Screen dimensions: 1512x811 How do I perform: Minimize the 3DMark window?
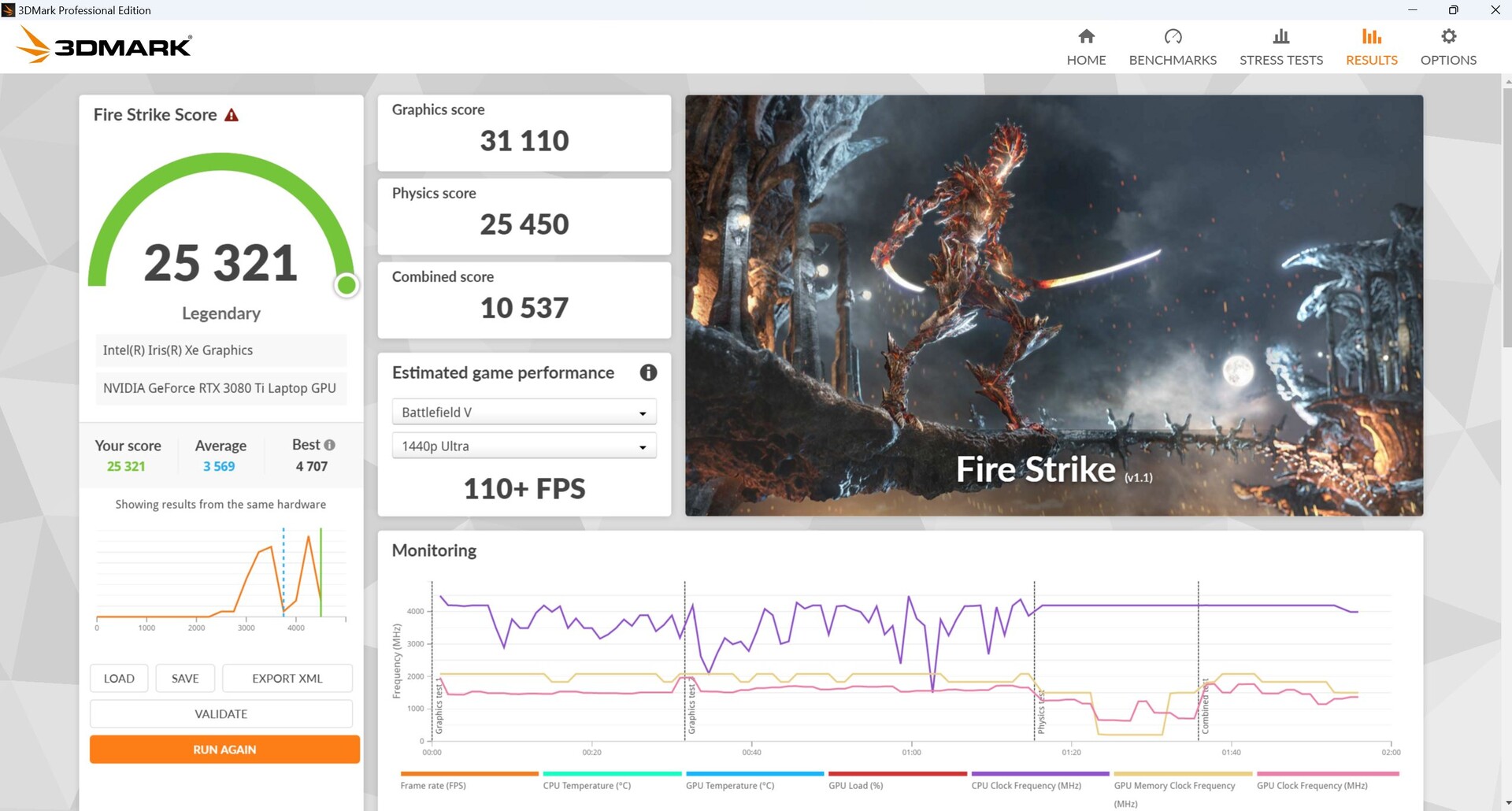tap(1413, 10)
